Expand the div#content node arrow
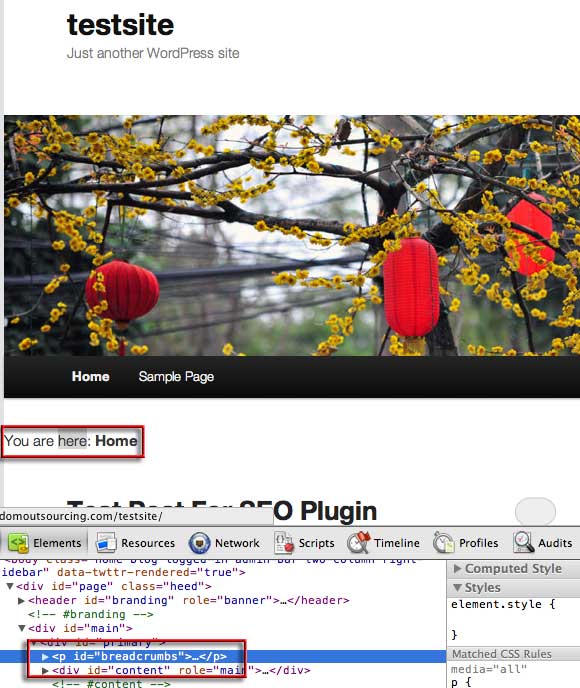Viewport: 580px width, 688px height. pos(45,671)
